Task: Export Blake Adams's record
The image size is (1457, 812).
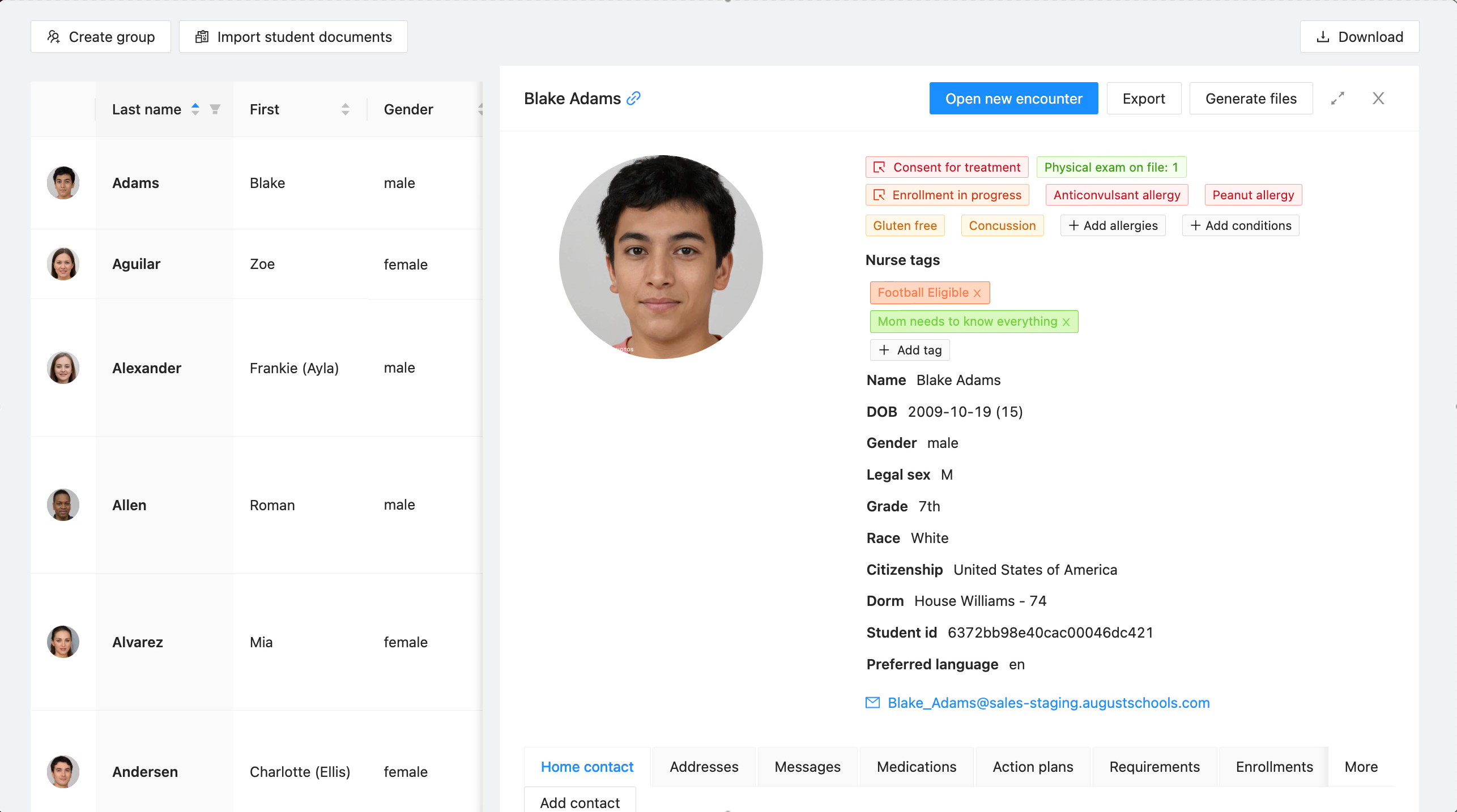Action: (1144, 99)
